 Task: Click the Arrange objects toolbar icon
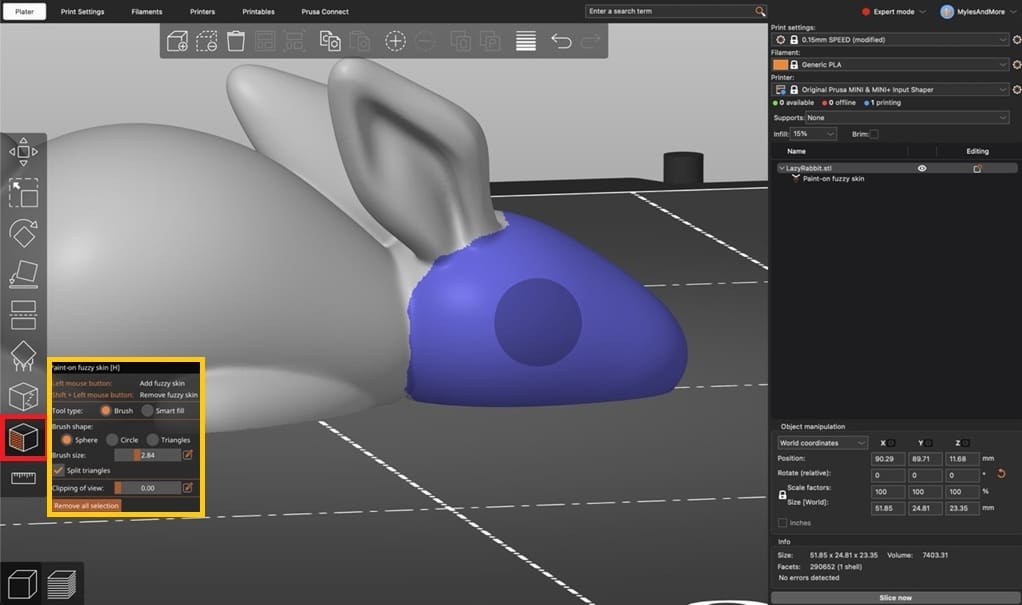click(265, 41)
